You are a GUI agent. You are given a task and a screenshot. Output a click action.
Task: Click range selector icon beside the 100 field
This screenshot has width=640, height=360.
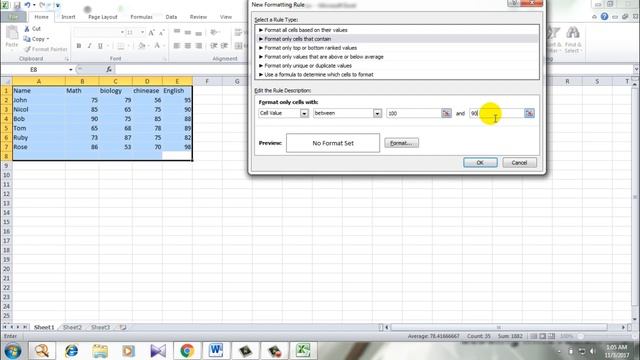tap(447, 113)
